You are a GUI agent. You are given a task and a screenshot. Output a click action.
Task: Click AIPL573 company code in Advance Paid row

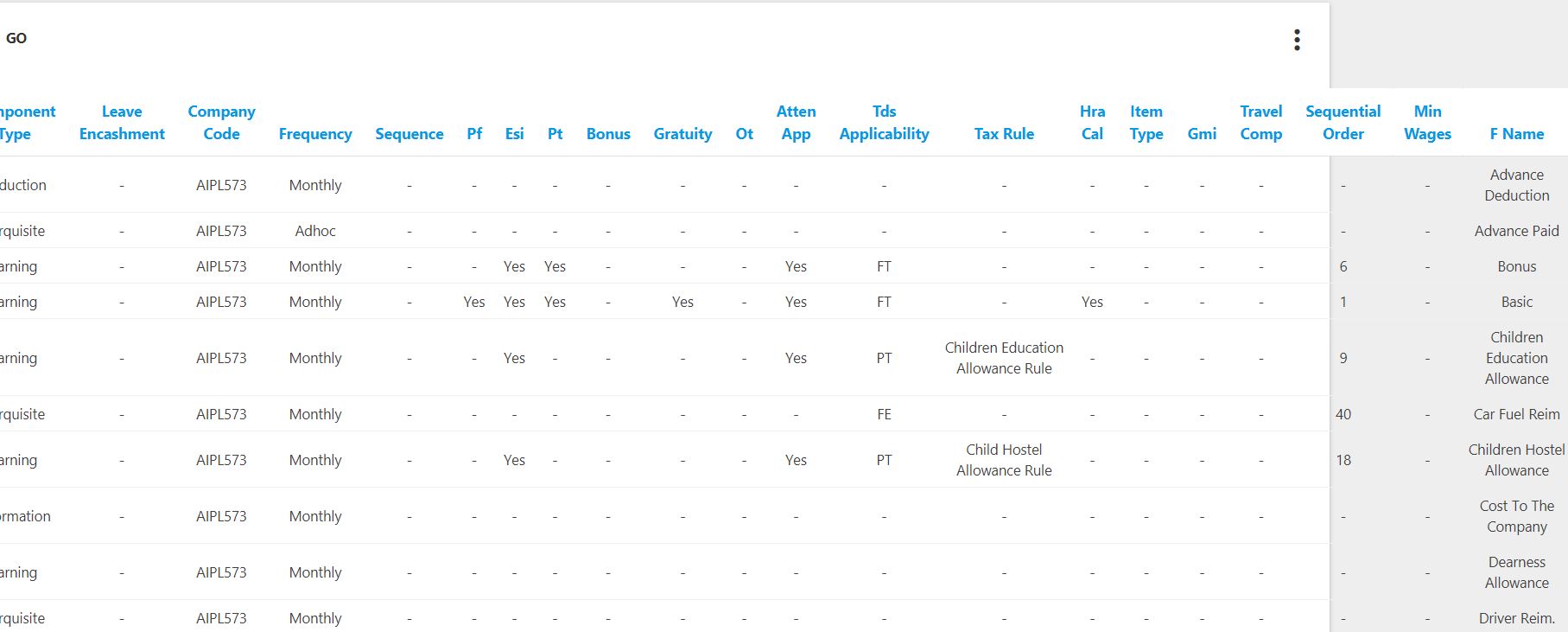[x=221, y=231]
